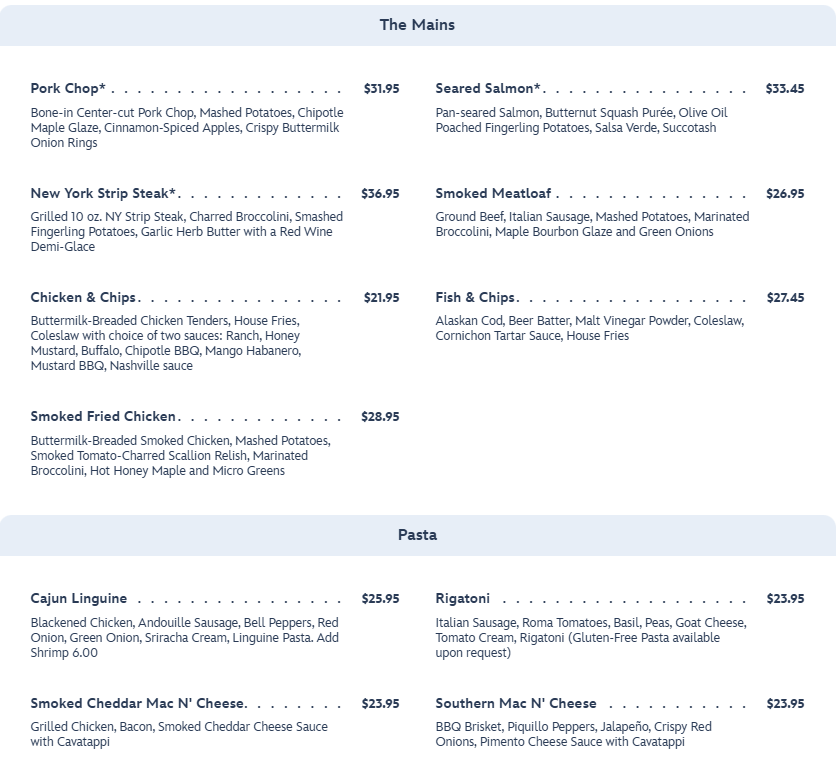The width and height of the screenshot is (837, 773).
Task: Click the Smoked Meatloaf description text
Action: [592, 224]
